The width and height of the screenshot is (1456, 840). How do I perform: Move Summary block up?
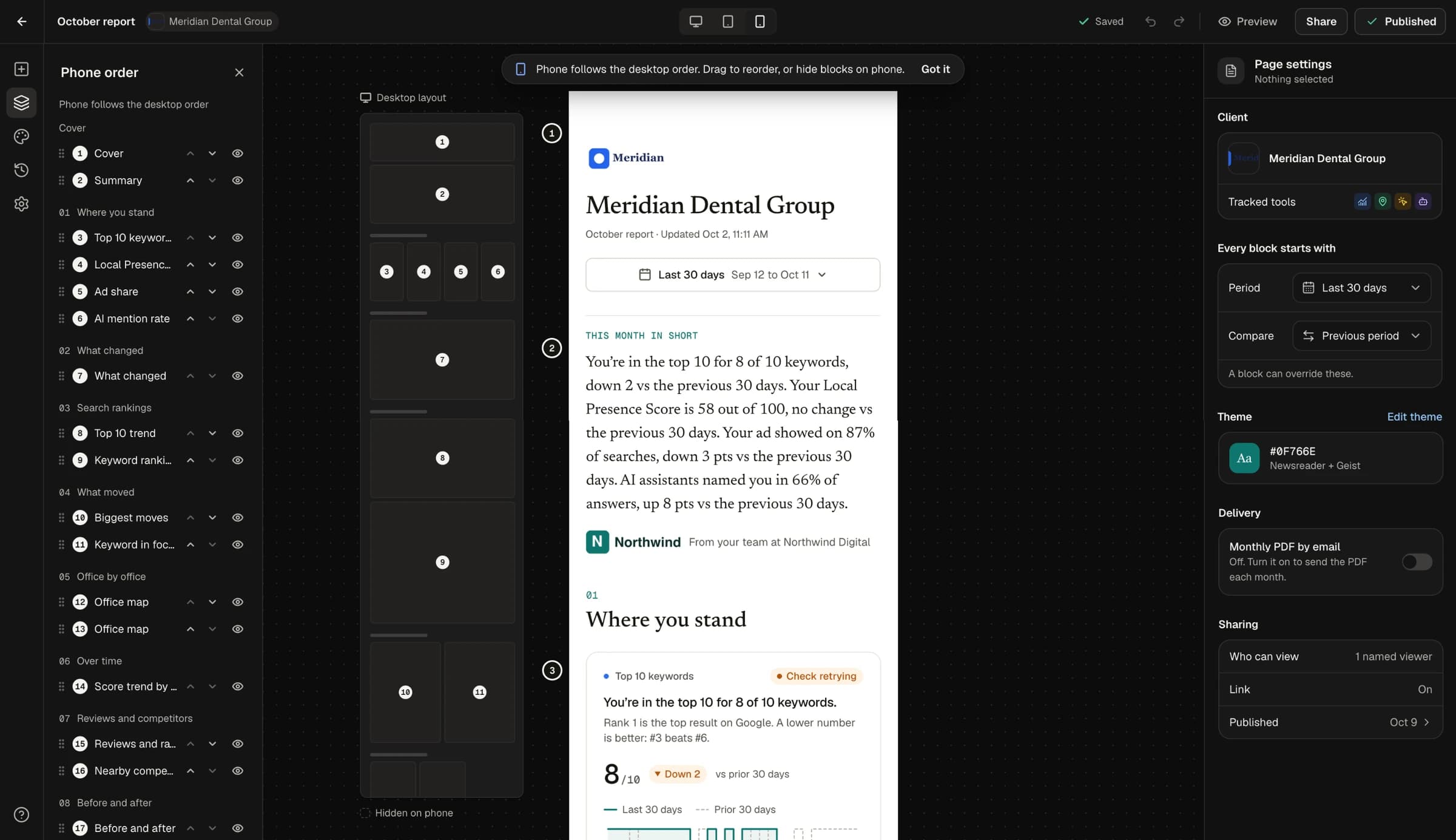click(190, 180)
